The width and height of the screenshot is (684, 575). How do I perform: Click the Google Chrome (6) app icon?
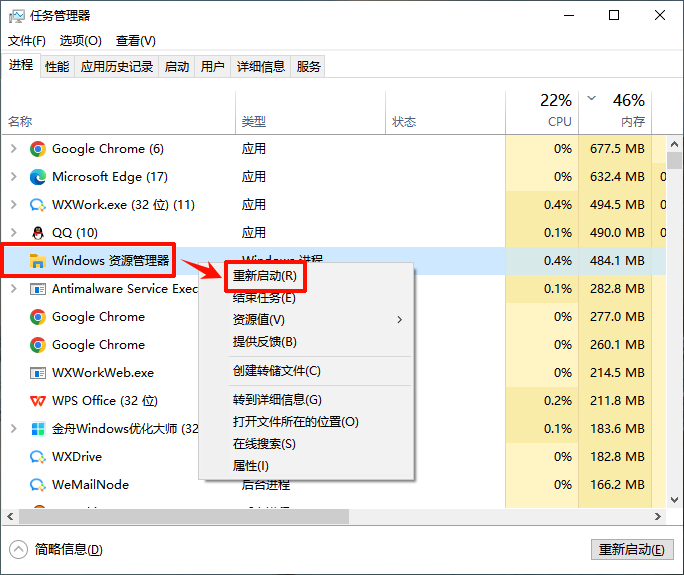pyautogui.click(x=38, y=149)
